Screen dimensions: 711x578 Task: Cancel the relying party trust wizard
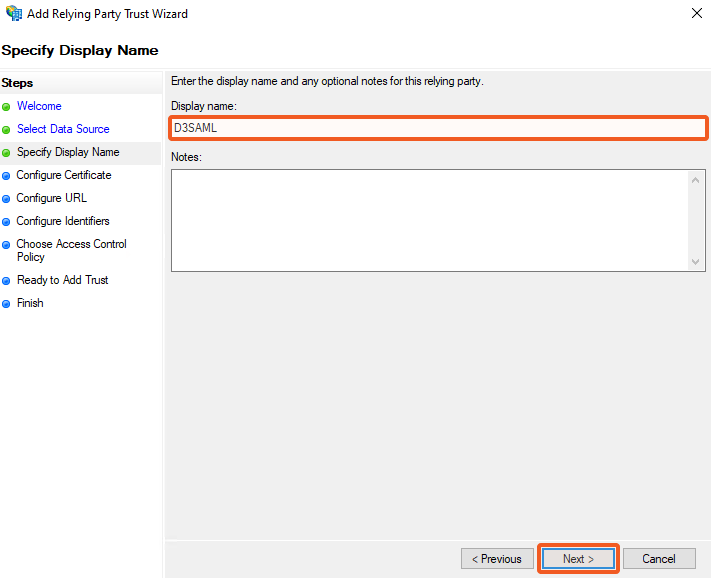(659, 559)
